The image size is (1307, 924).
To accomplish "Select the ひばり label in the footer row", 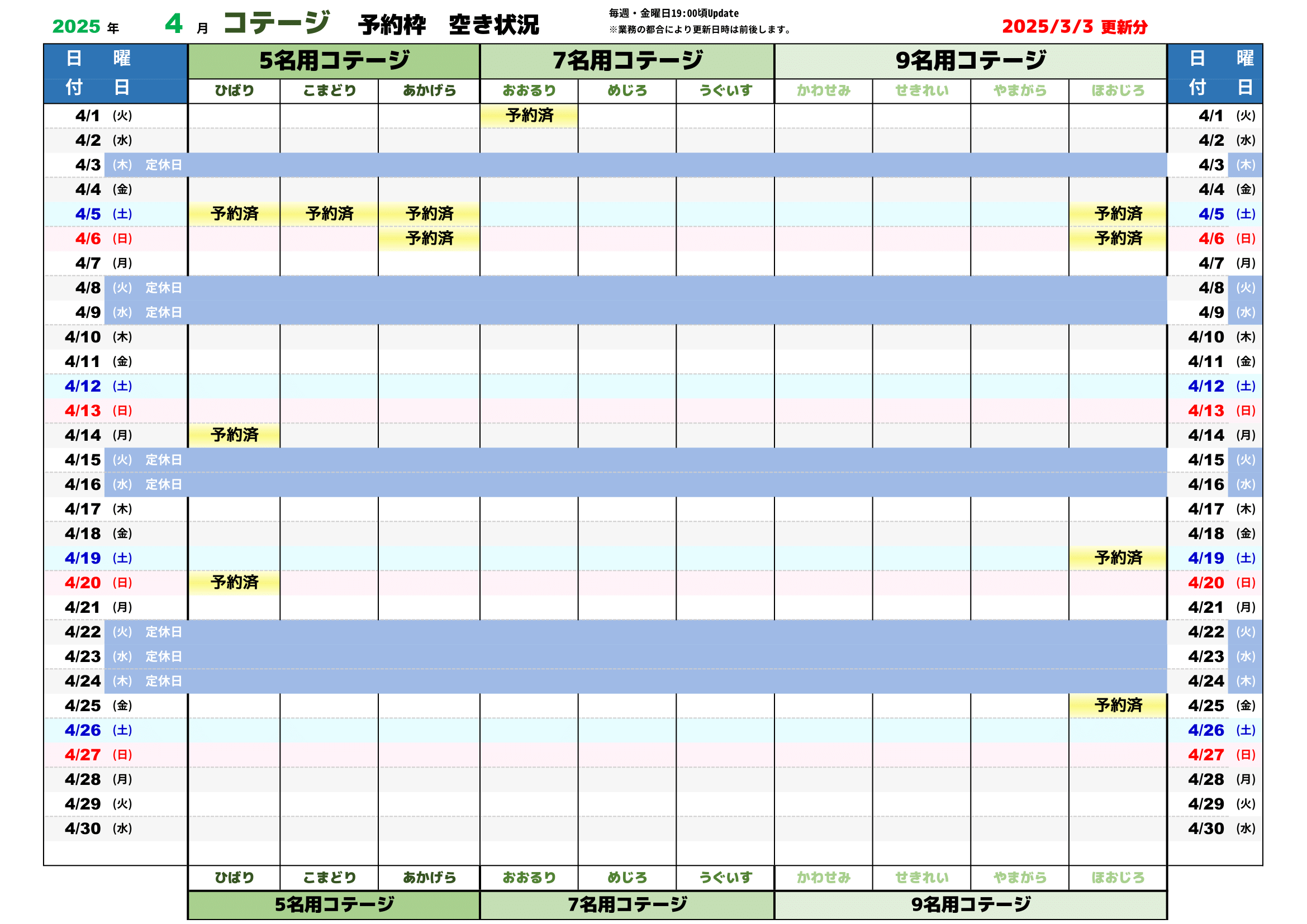I will click(x=234, y=878).
